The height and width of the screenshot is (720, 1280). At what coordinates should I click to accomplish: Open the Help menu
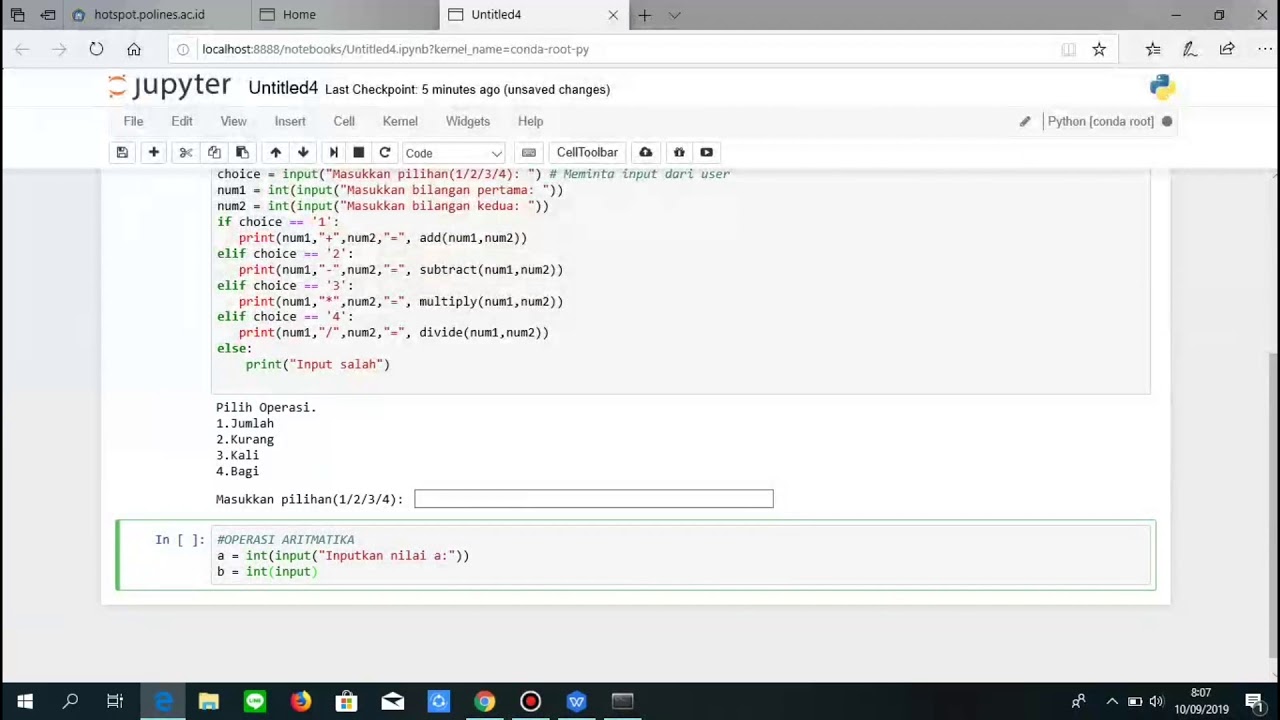(530, 122)
